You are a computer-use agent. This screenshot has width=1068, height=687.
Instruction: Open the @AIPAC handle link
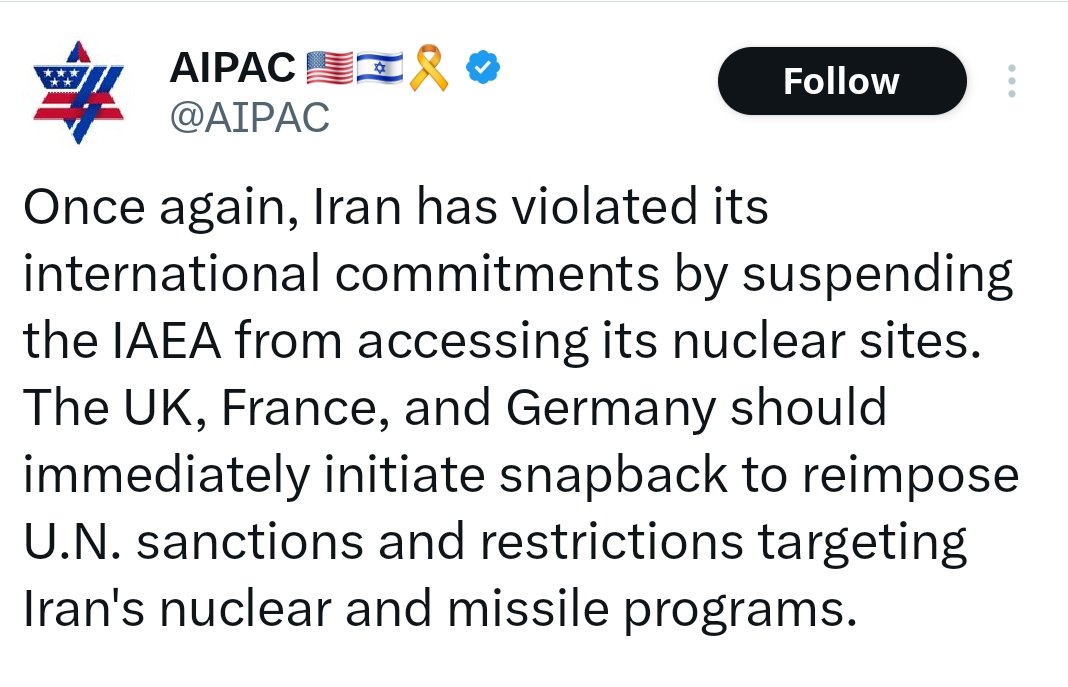[248, 117]
